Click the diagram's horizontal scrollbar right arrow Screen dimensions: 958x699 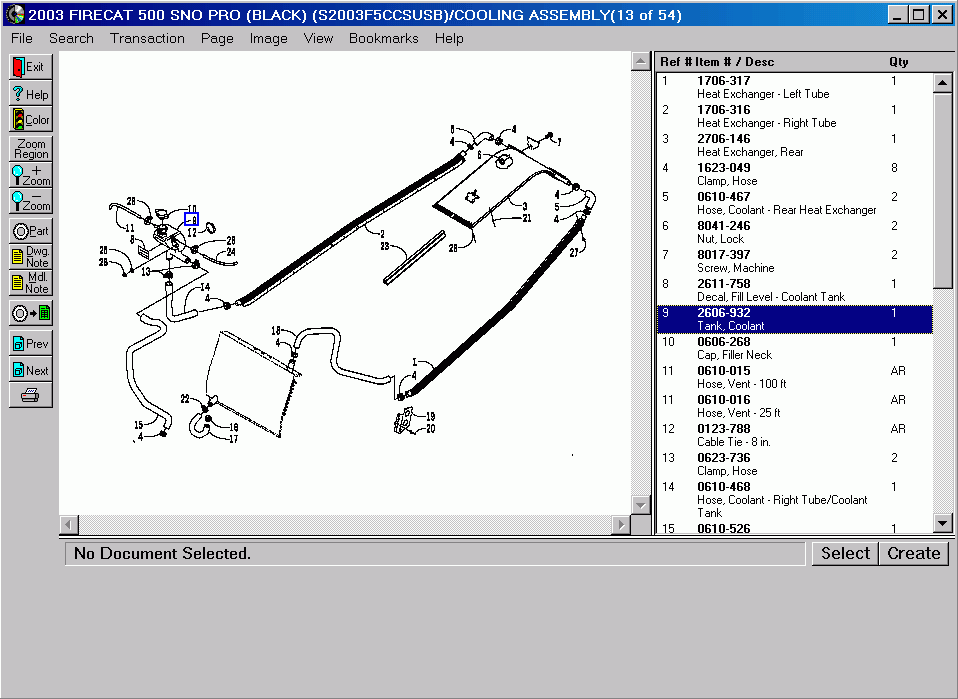click(621, 525)
